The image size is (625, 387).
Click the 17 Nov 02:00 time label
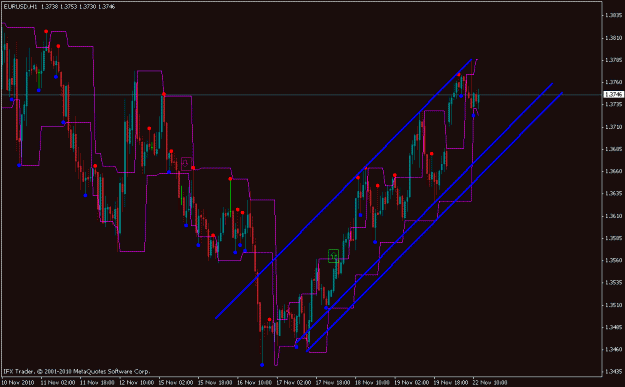[x=293, y=383]
